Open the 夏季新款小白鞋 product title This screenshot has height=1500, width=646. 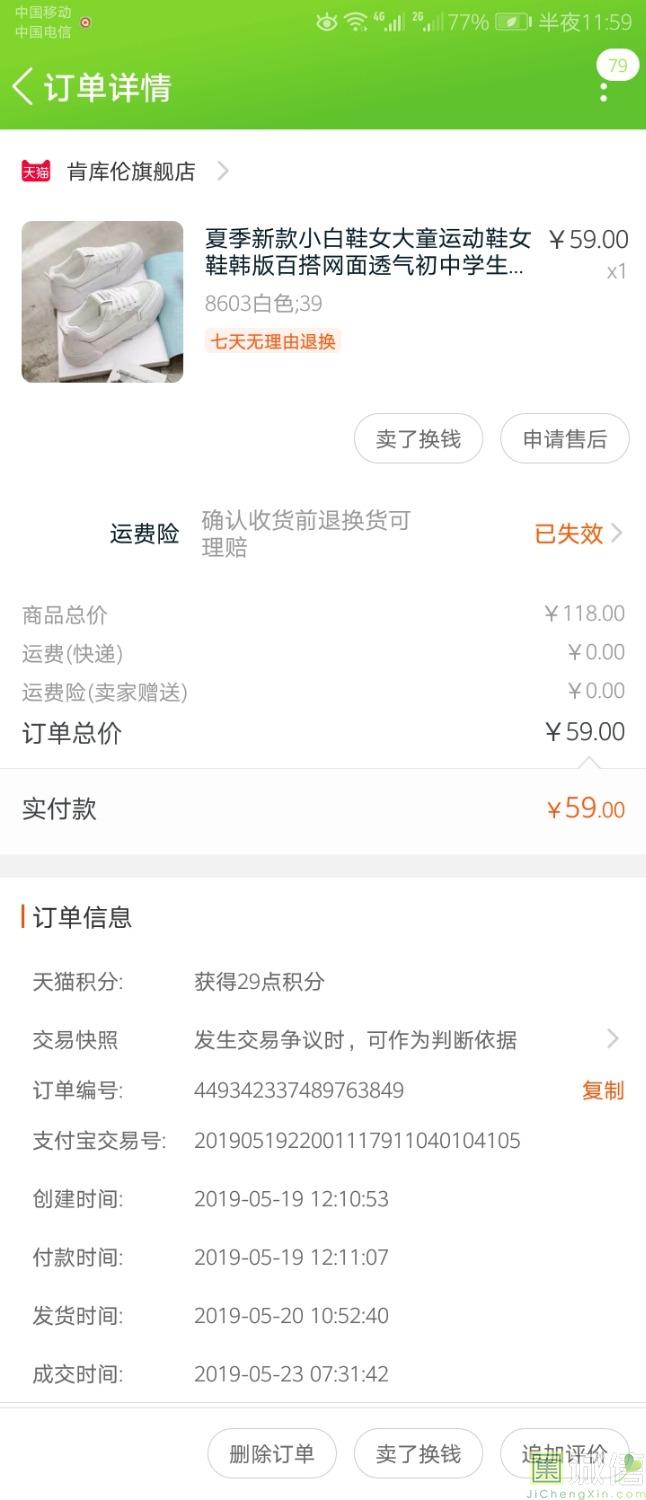[x=367, y=252]
